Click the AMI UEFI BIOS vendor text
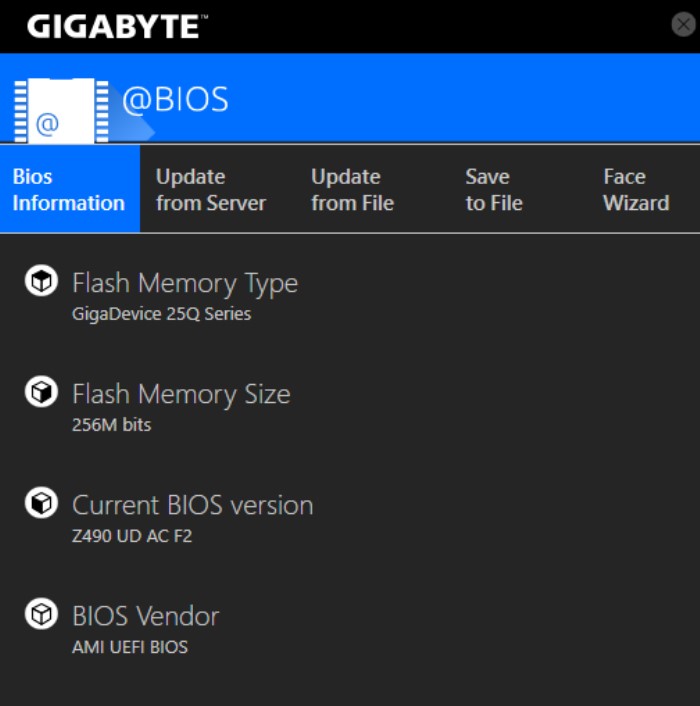 [130, 647]
